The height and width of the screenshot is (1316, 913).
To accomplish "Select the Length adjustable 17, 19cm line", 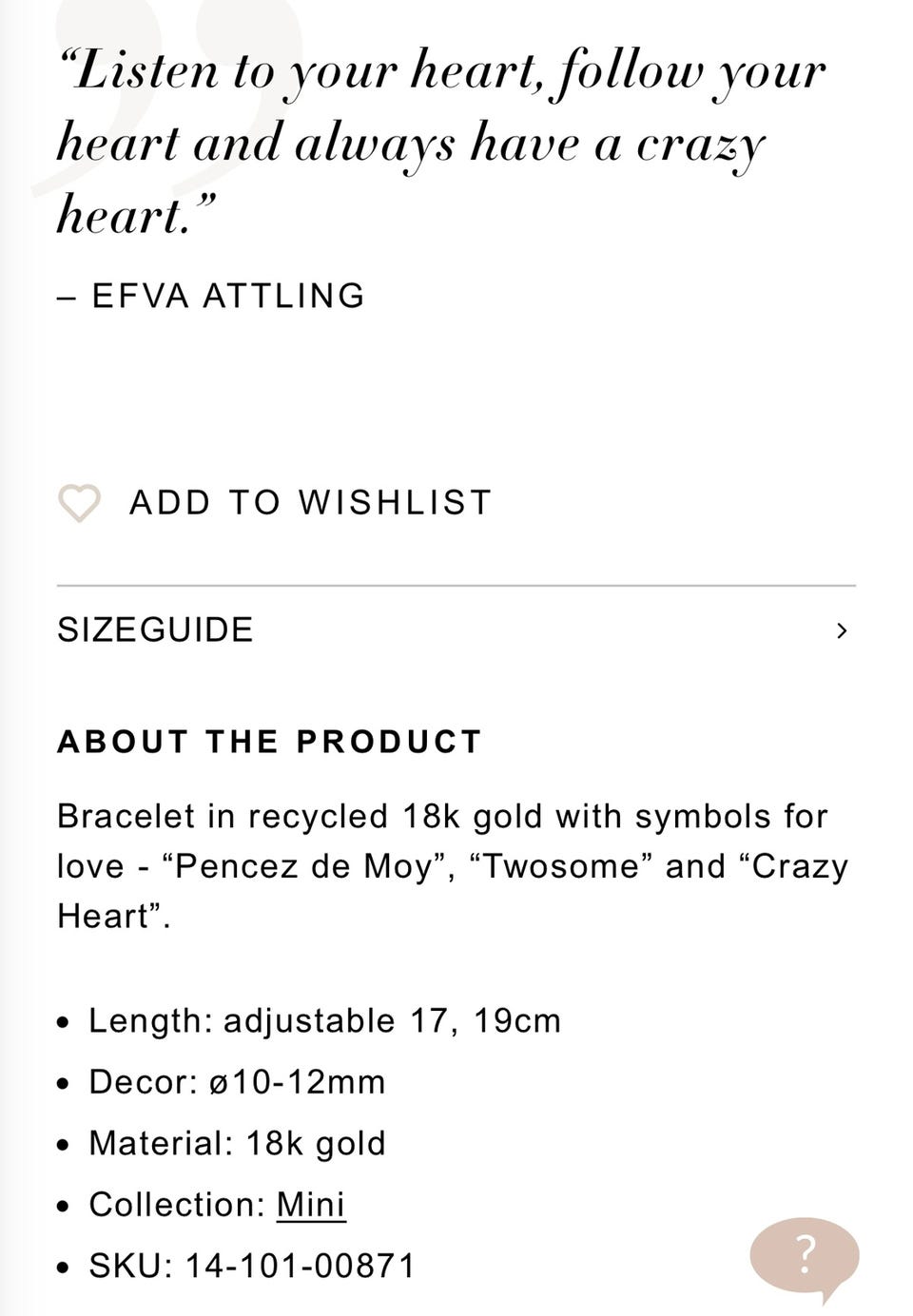I will [324, 1021].
